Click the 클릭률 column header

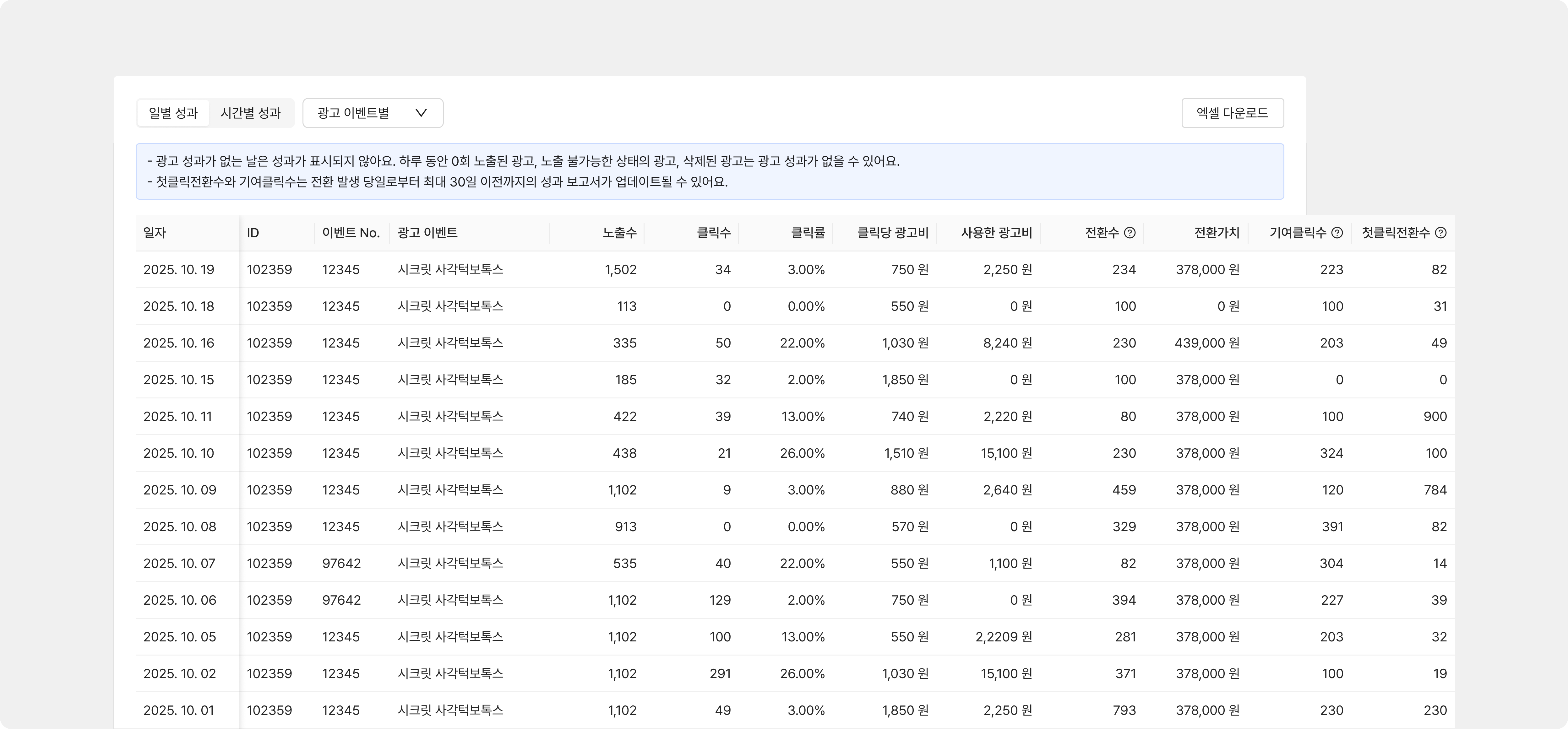(807, 232)
